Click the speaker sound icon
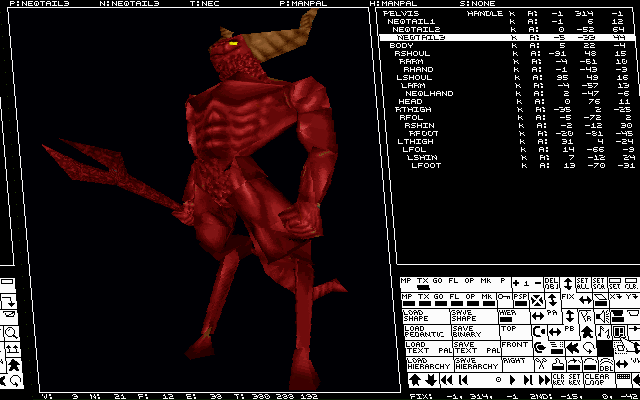The width and height of the screenshot is (640, 400). click(x=601, y=316)
